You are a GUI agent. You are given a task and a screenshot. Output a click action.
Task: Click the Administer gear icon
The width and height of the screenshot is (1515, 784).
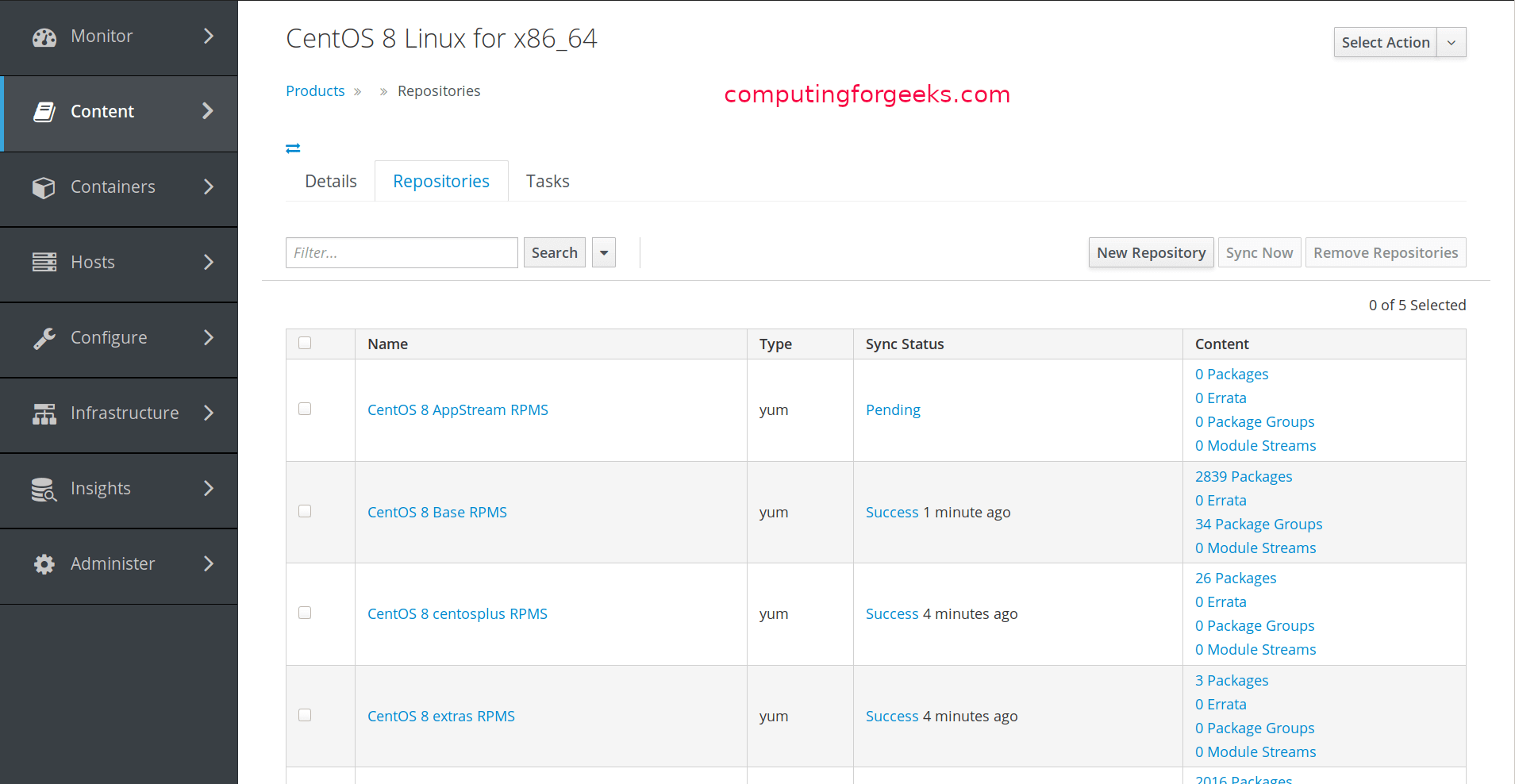click(x=44, y=564)
